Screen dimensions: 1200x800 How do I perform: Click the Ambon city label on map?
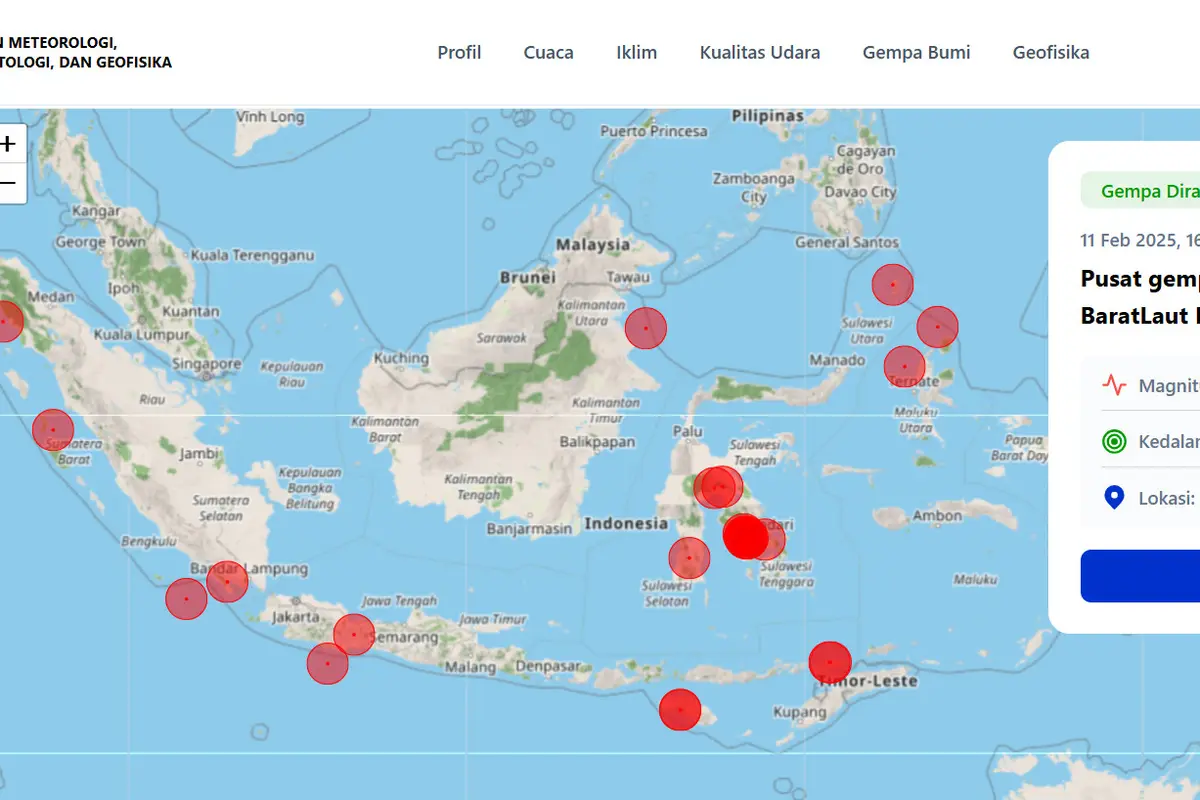(x=937, y=516)
